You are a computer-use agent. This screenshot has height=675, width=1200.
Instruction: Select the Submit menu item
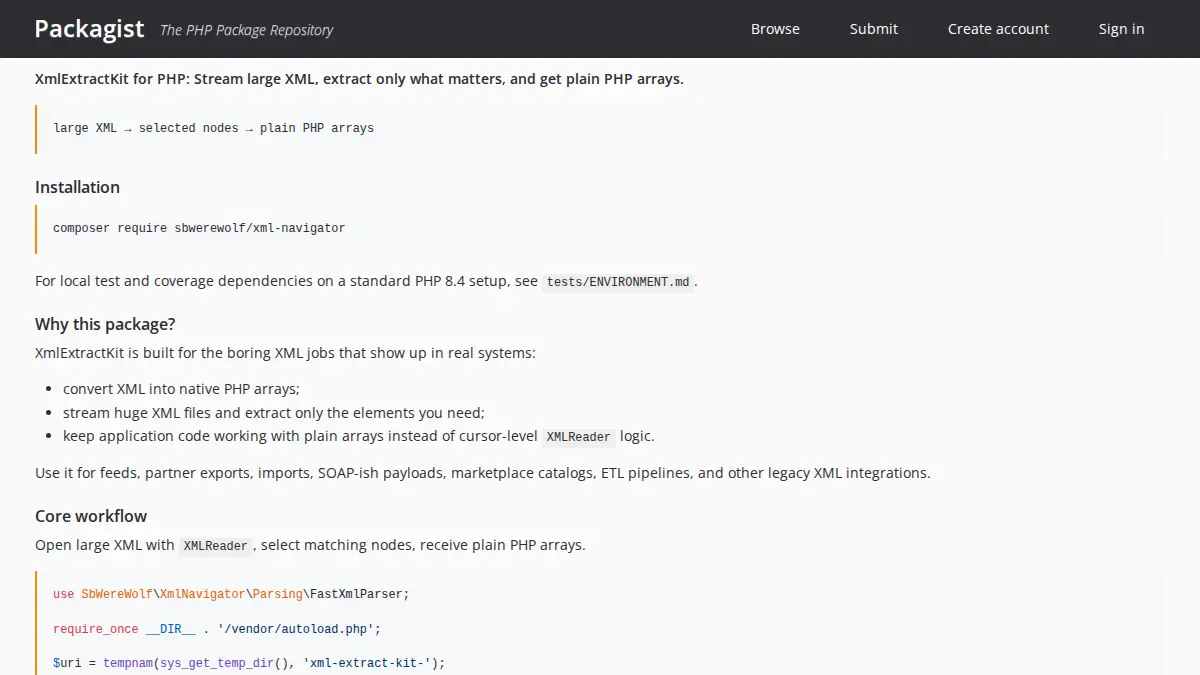[x=873, y=29]
